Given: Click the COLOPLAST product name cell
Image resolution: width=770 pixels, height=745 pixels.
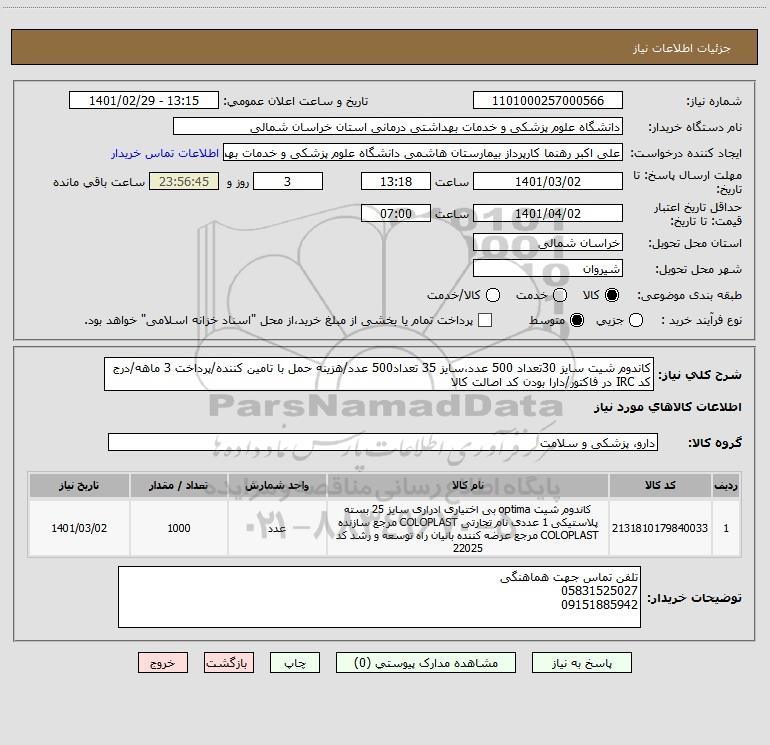Looking at the screenshot, I should (x=468, y=528).
